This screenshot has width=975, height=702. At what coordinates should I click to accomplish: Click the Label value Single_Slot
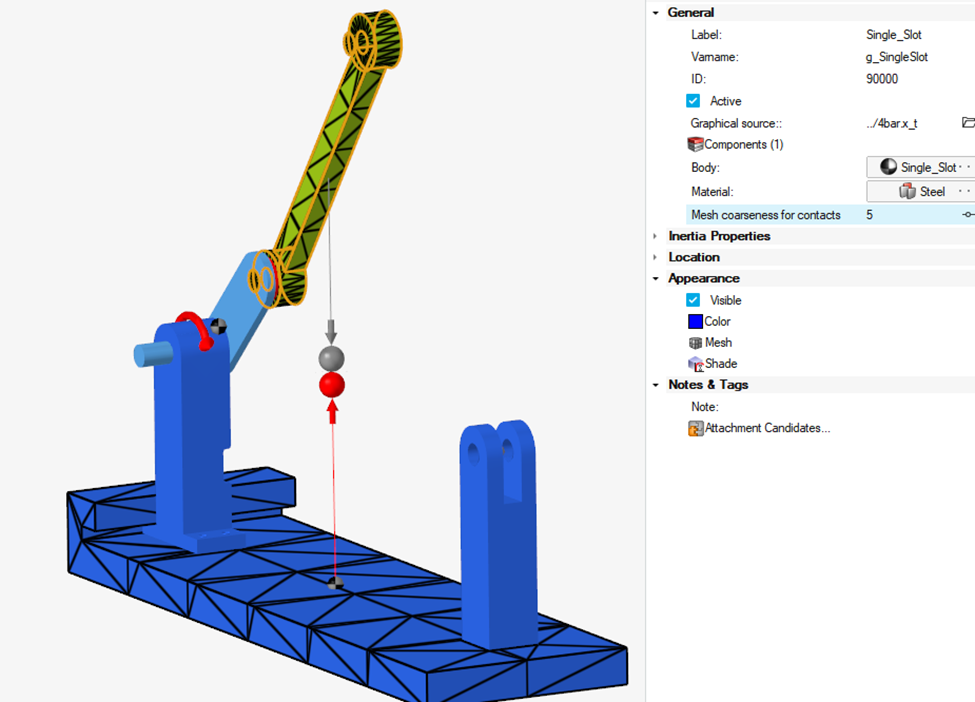(894, 35)
